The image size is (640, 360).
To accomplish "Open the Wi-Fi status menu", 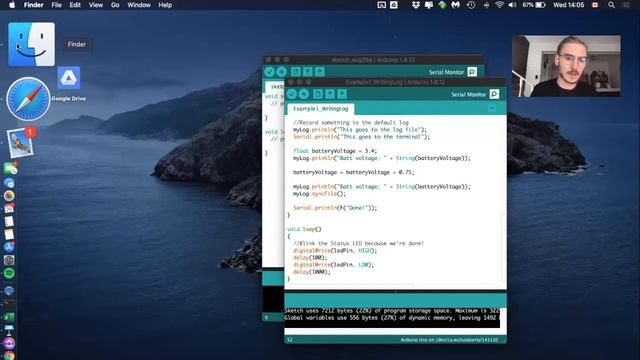I will click(x=499, y=5).
